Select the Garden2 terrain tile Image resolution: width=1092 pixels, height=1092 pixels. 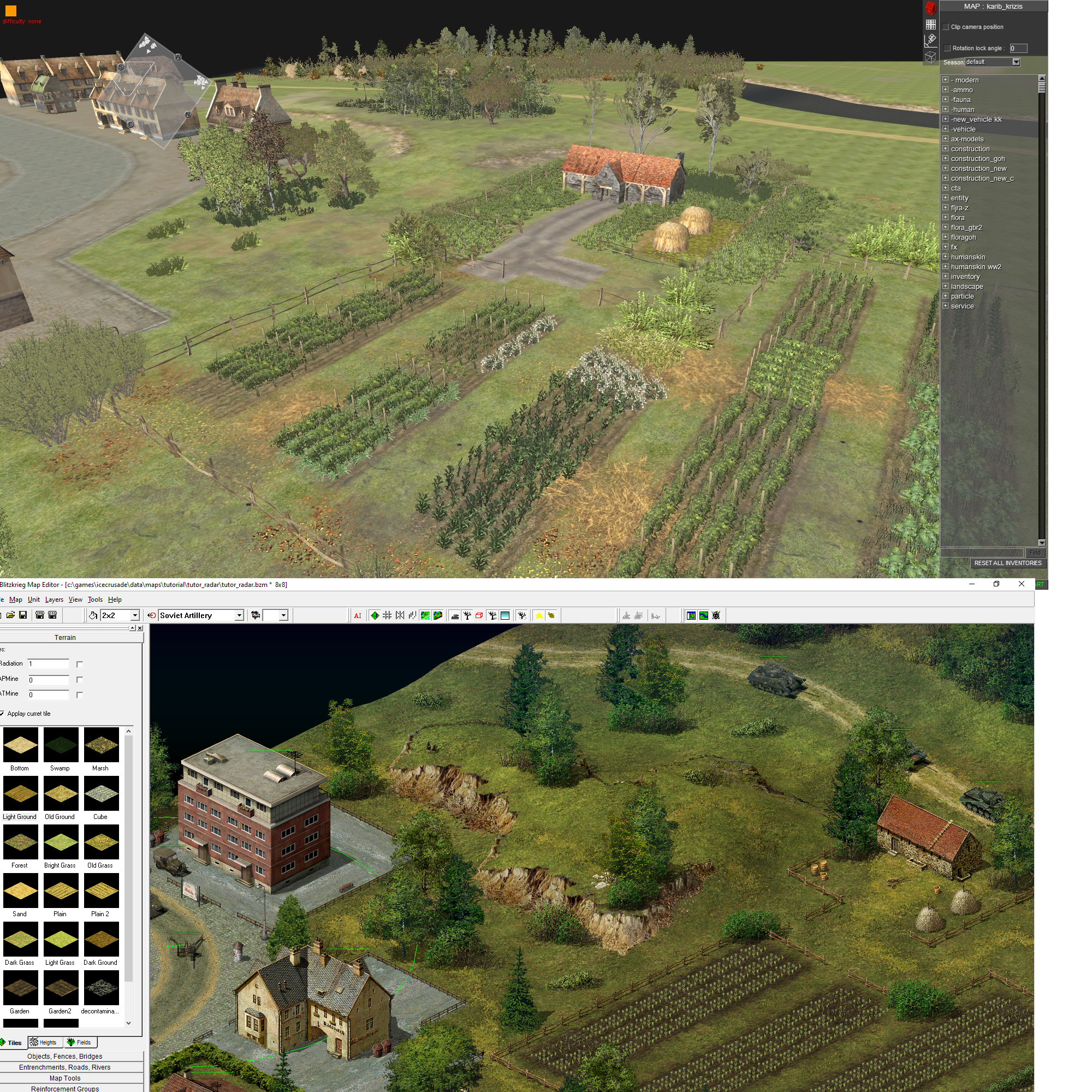(x=61, y=988)
